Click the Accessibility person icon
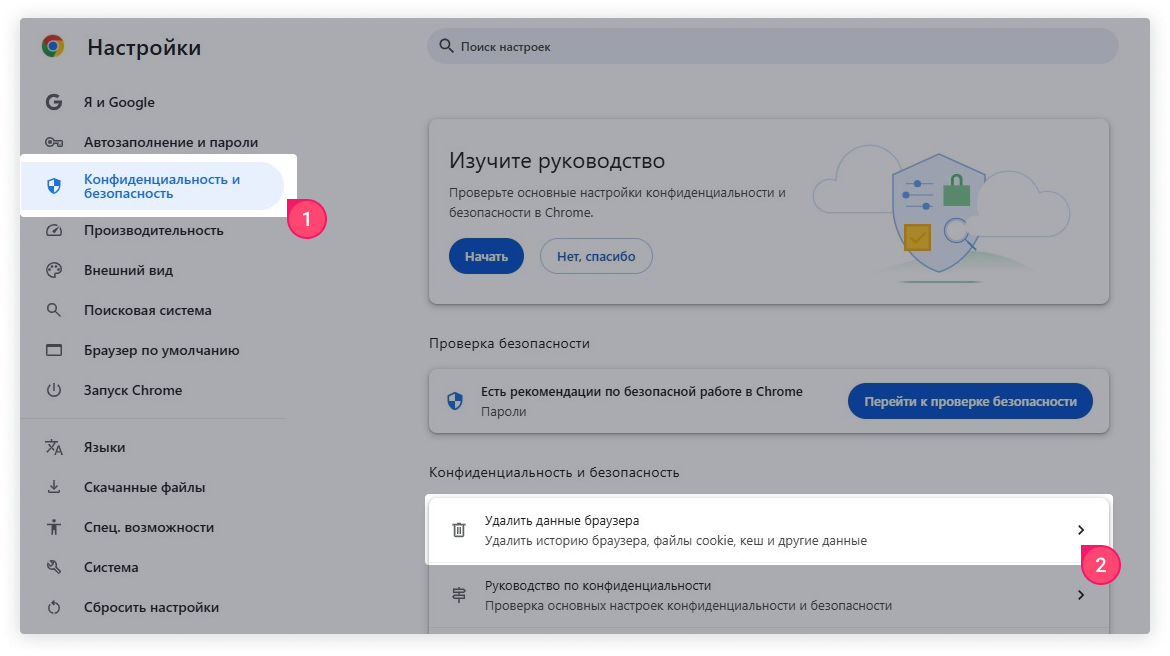1170x656 pixels. tap(54, 527)
